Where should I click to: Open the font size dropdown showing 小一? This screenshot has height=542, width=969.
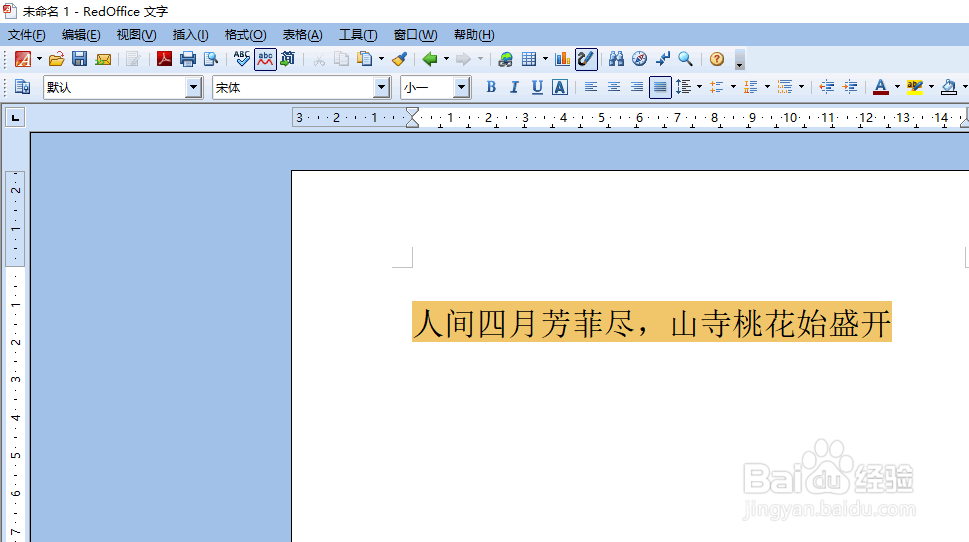(462, 88)
